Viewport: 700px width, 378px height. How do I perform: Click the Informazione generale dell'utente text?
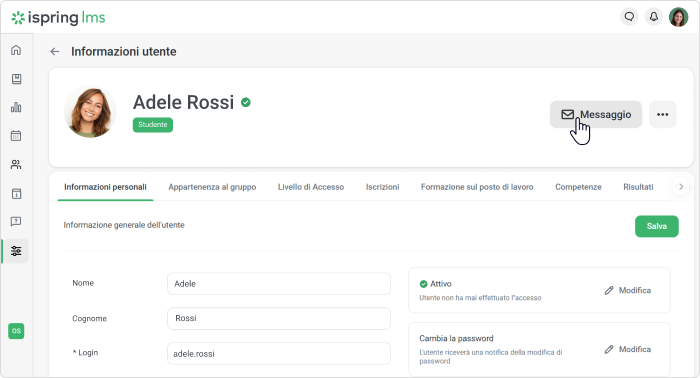pos(124,225)
